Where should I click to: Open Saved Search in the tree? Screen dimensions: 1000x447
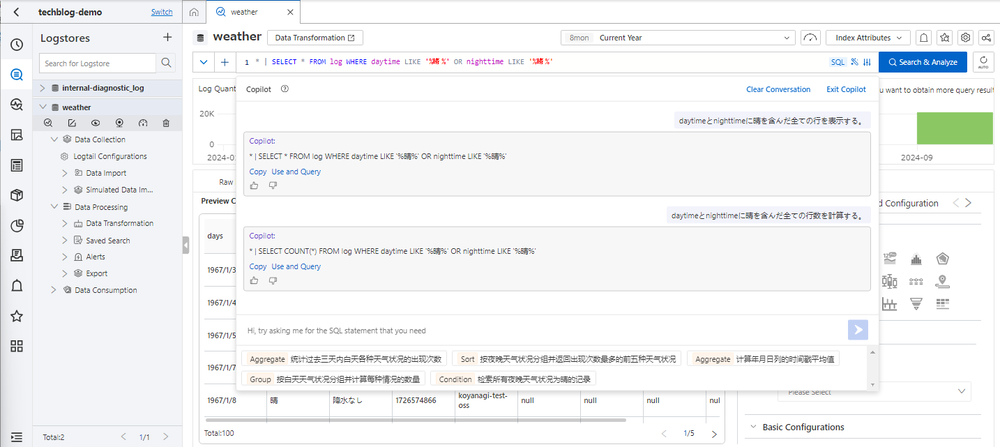(107, 240)
